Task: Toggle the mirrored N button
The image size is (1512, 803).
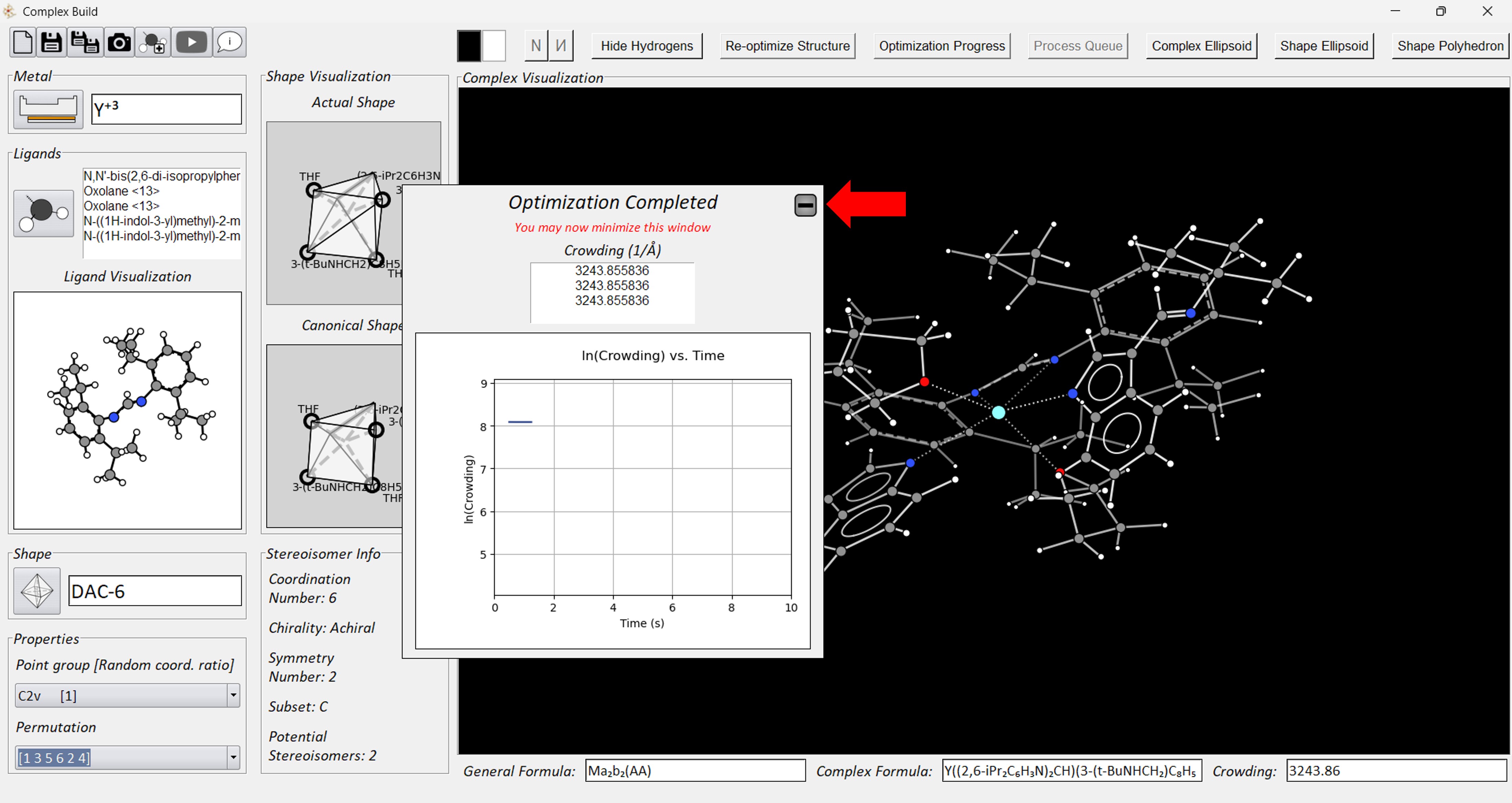Action: pyautogui.click(x=561, y=46)
